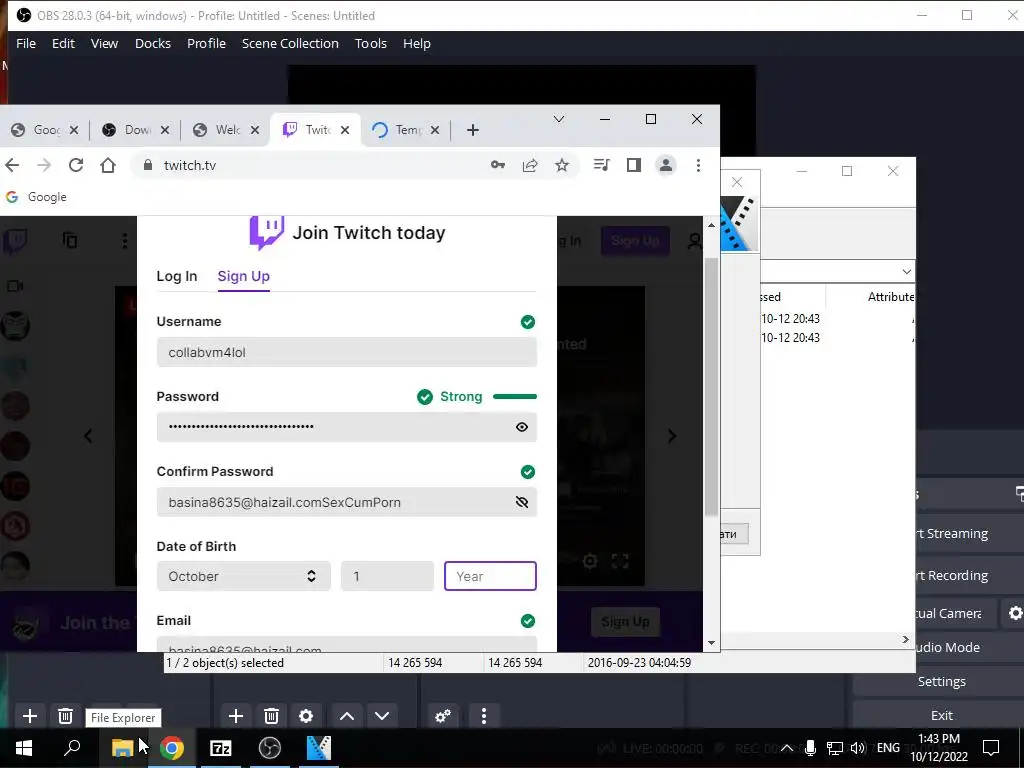
Task: Select the Sign Up tab
Action: click(x=244, y=276)
